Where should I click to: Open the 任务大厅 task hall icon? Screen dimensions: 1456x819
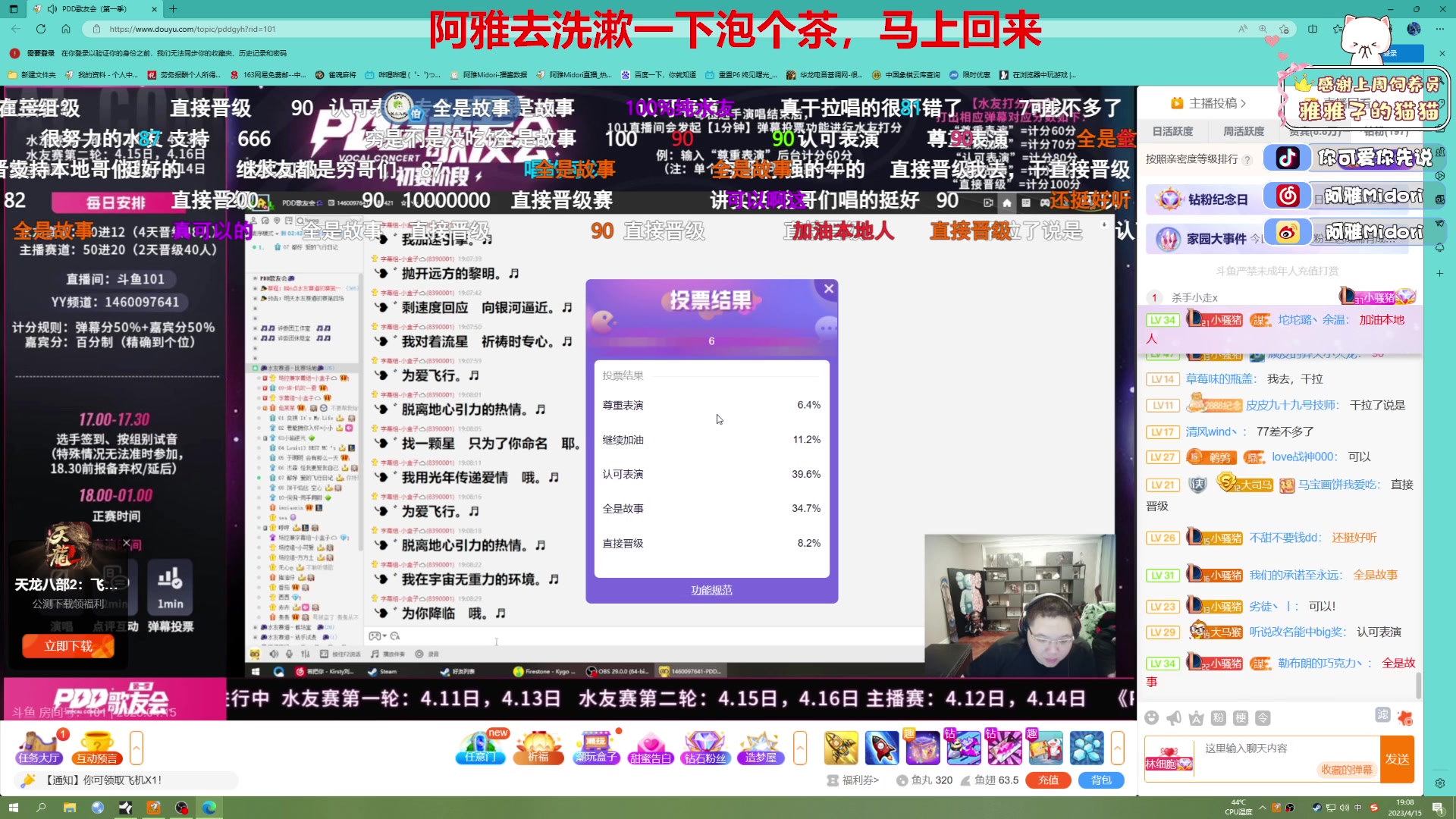click(x=39, y=748)
